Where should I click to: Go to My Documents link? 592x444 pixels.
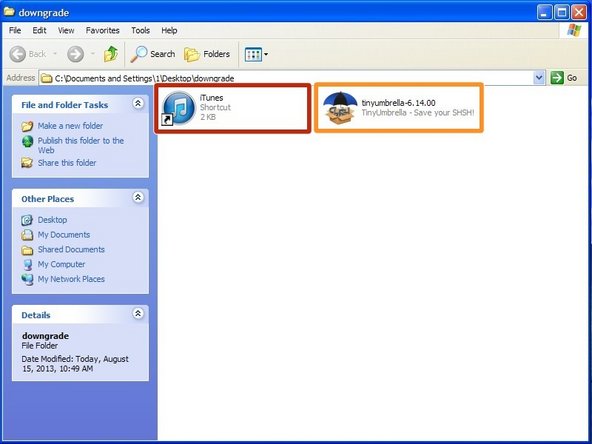(64, 234)
